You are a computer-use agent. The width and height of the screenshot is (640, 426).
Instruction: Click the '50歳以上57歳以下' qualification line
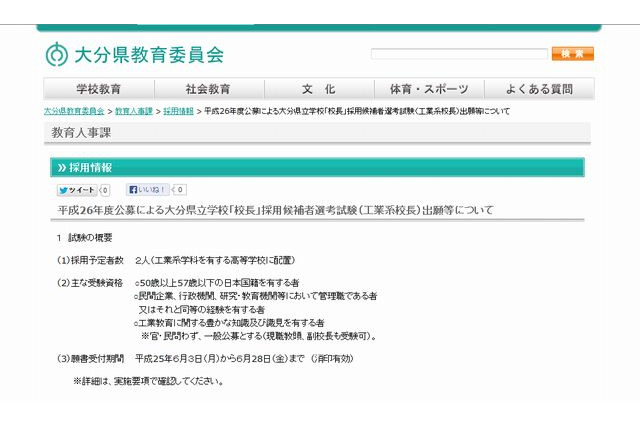click(217, 283)
